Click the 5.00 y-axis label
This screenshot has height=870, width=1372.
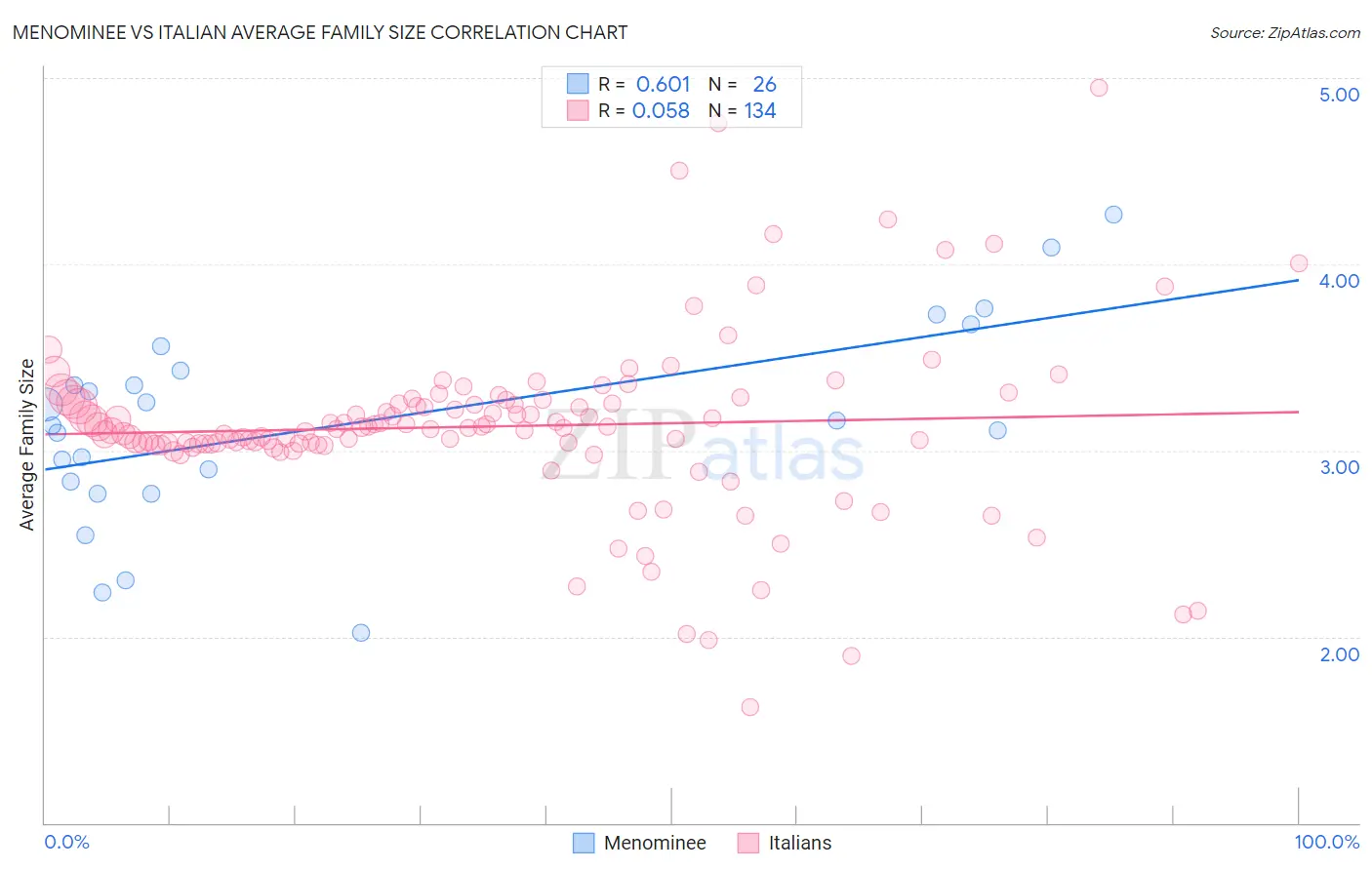1339,95
